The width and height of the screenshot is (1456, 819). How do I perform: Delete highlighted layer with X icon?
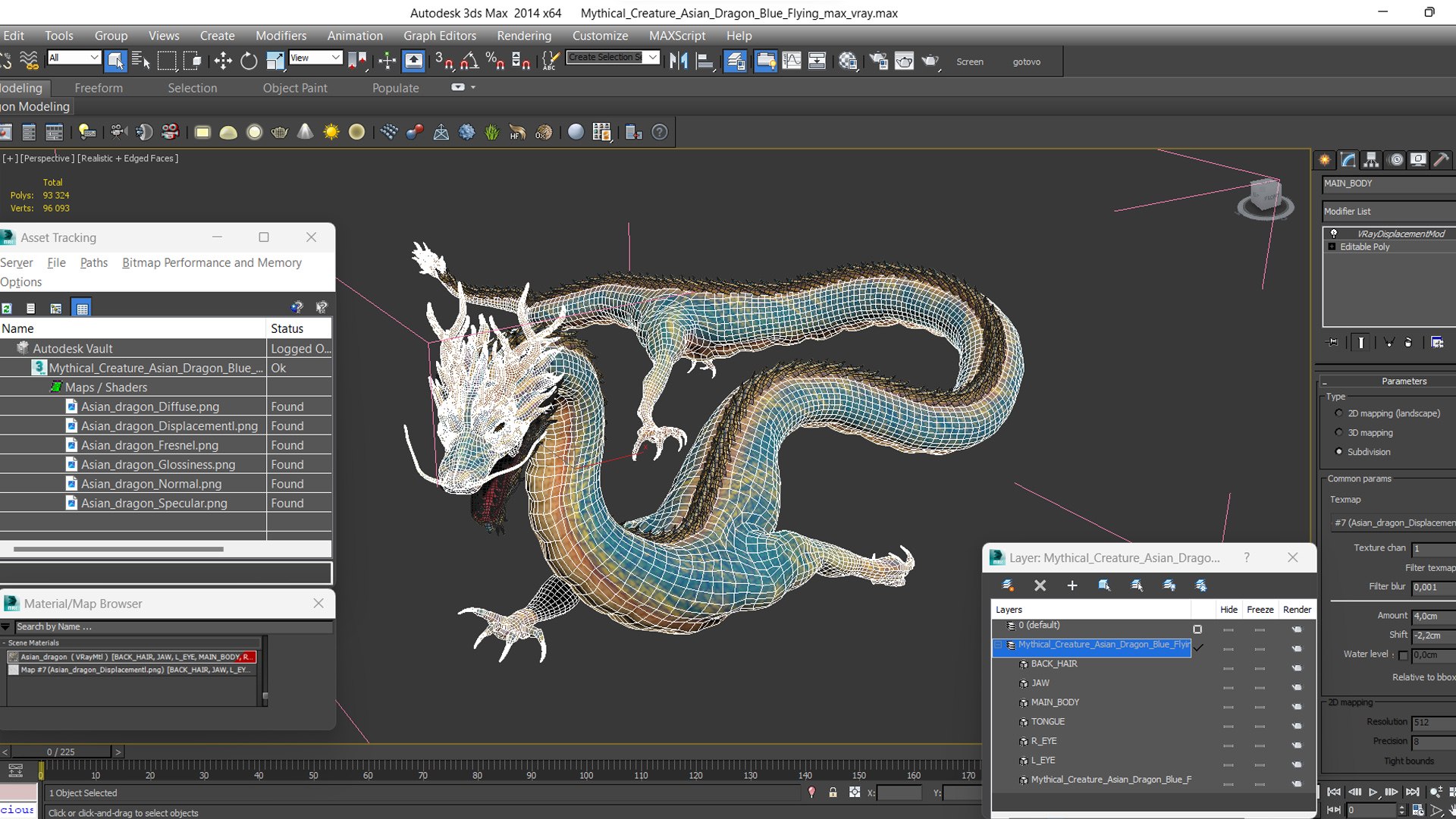pyautogui.click(x=1040, y=585)
